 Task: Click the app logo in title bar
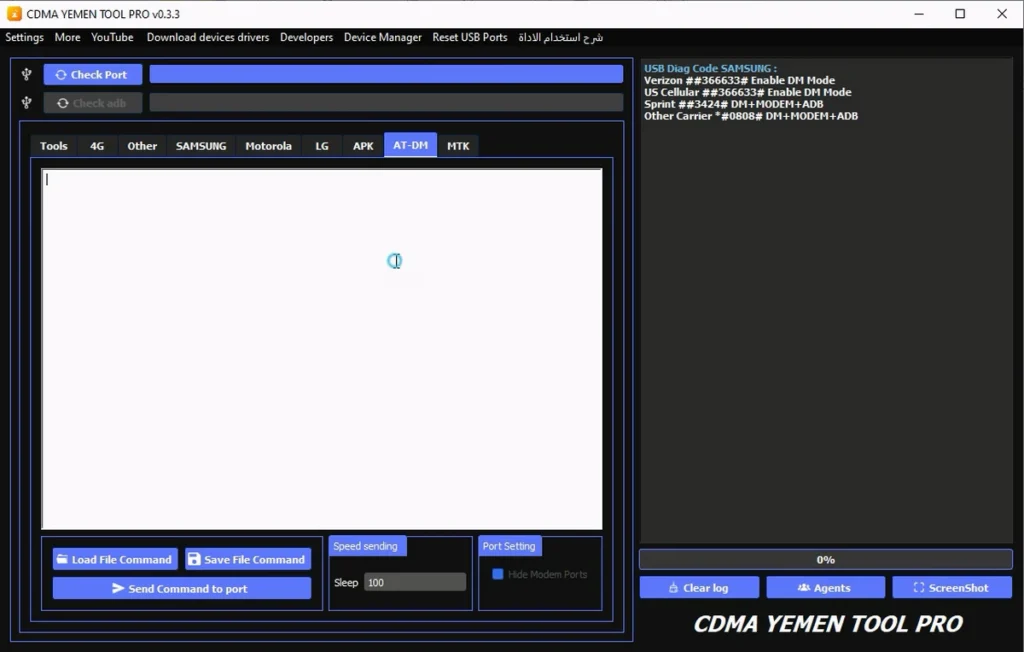[x=14, y=14]
